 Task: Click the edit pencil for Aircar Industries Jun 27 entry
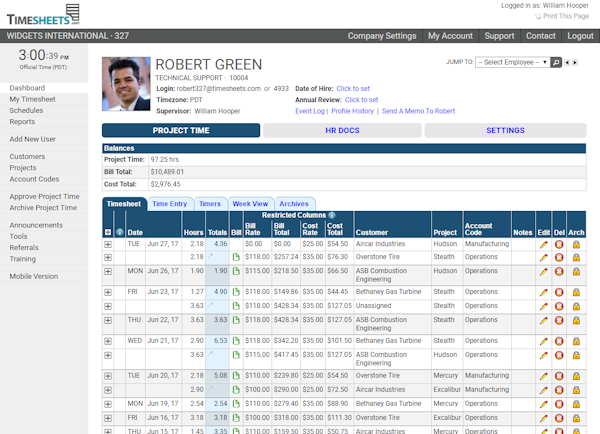pos(544,243)
